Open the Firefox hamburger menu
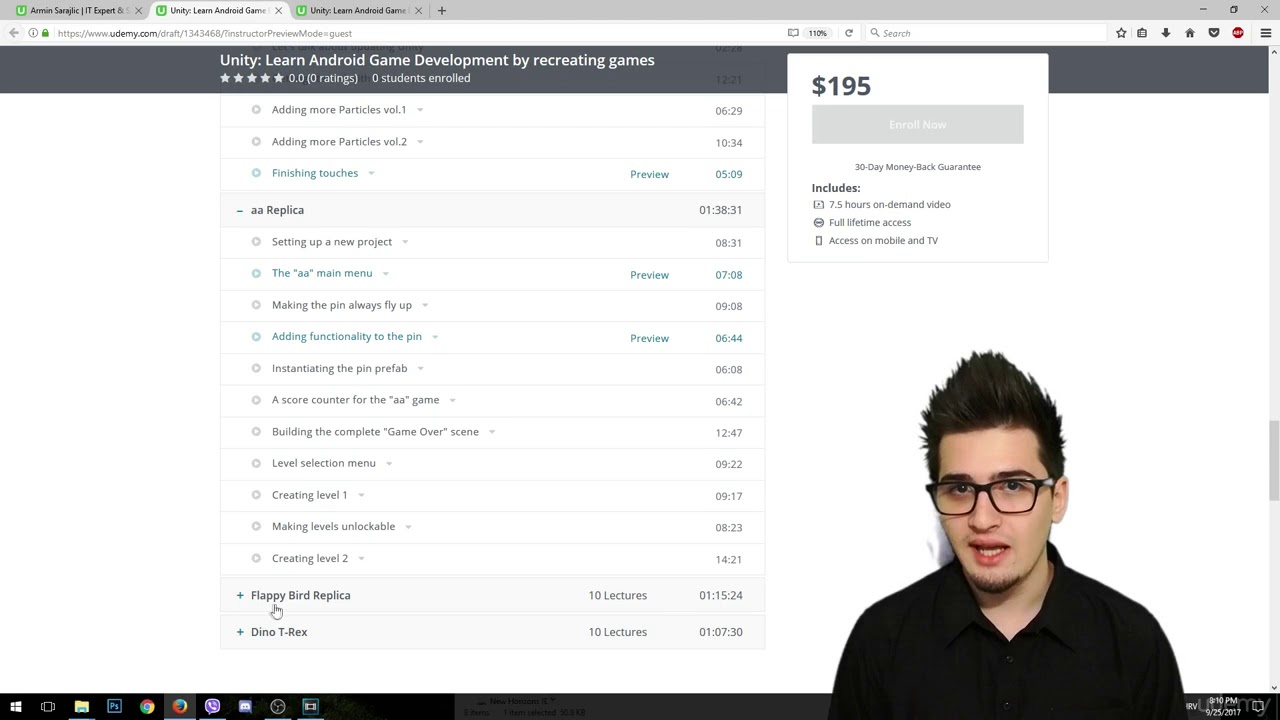 click(1266, 33)
